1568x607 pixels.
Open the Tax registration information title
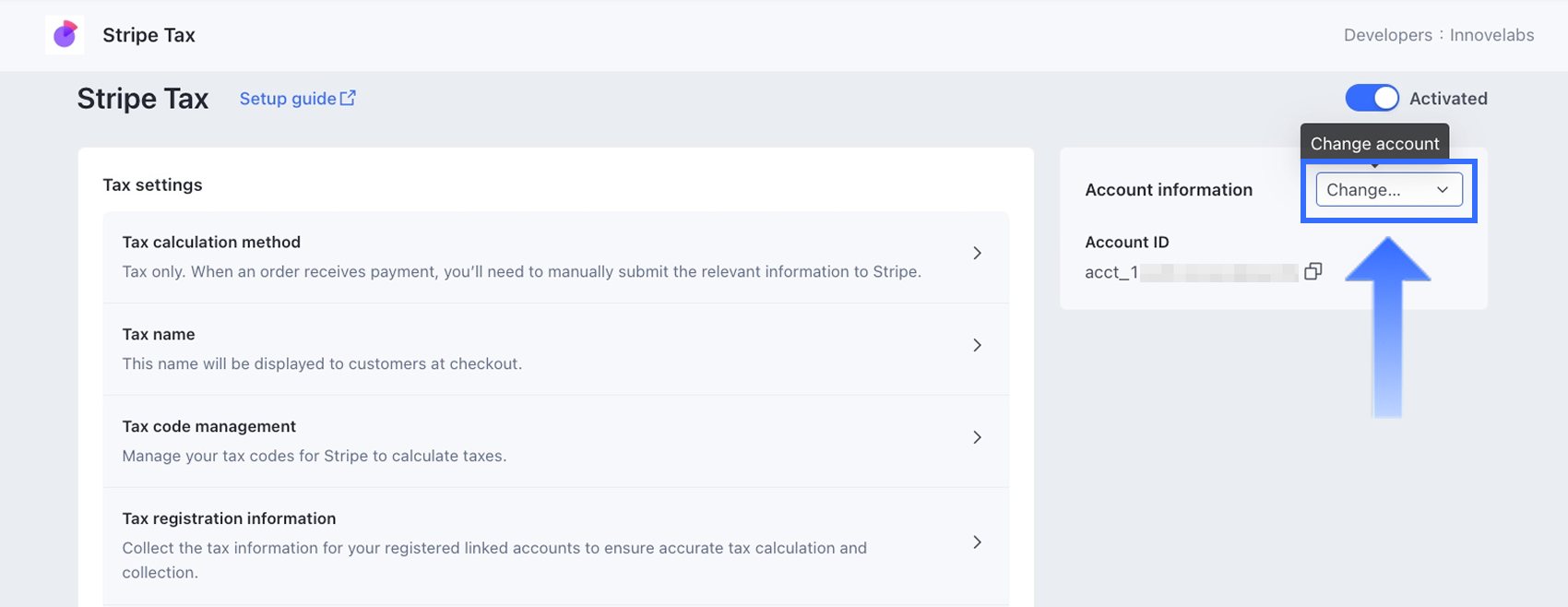[229, 518]
